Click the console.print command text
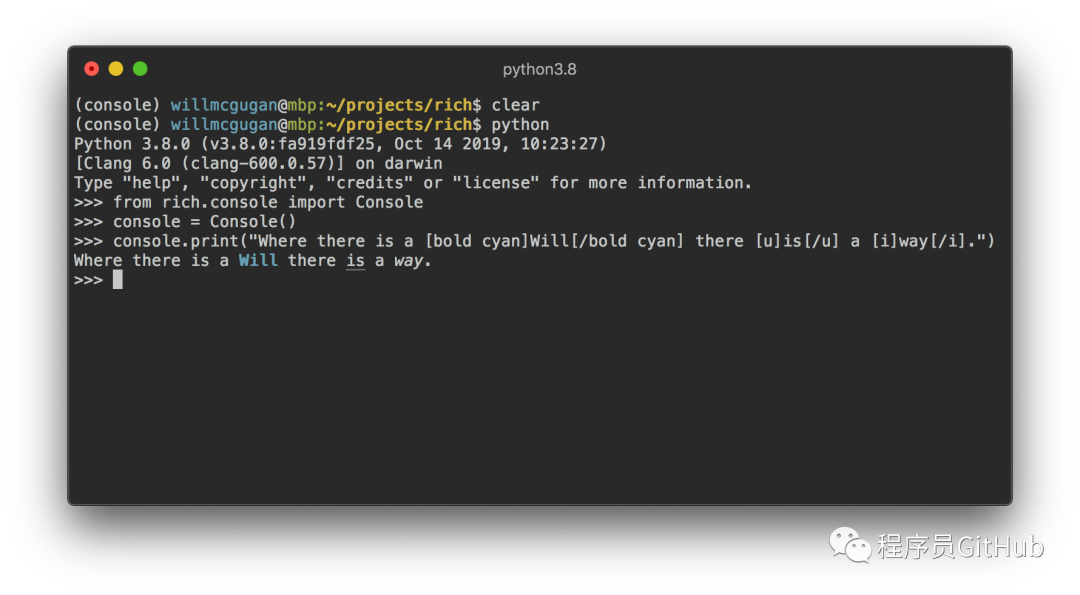 pyautogui.click(x=180, y=241)
